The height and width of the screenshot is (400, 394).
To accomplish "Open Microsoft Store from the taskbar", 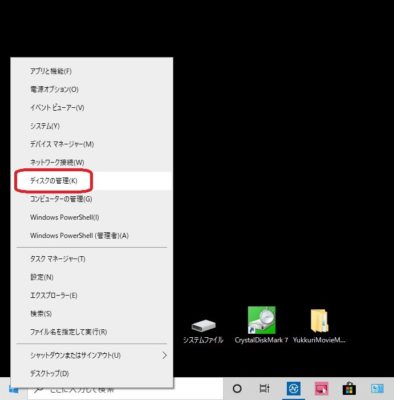I will [x=349, y=389].
